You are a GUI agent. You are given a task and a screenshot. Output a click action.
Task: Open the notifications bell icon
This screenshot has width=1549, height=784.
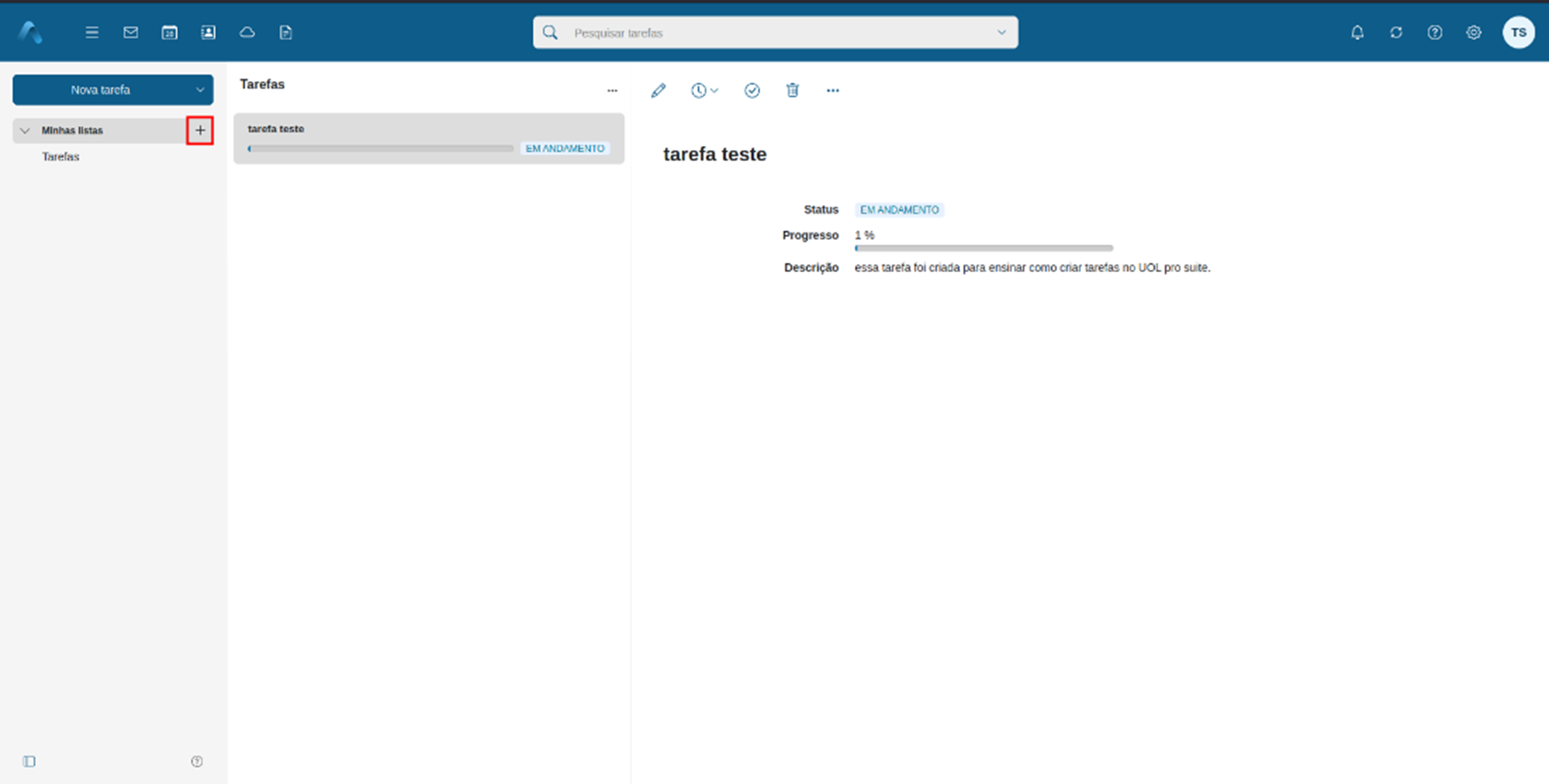pos(1357,32)
